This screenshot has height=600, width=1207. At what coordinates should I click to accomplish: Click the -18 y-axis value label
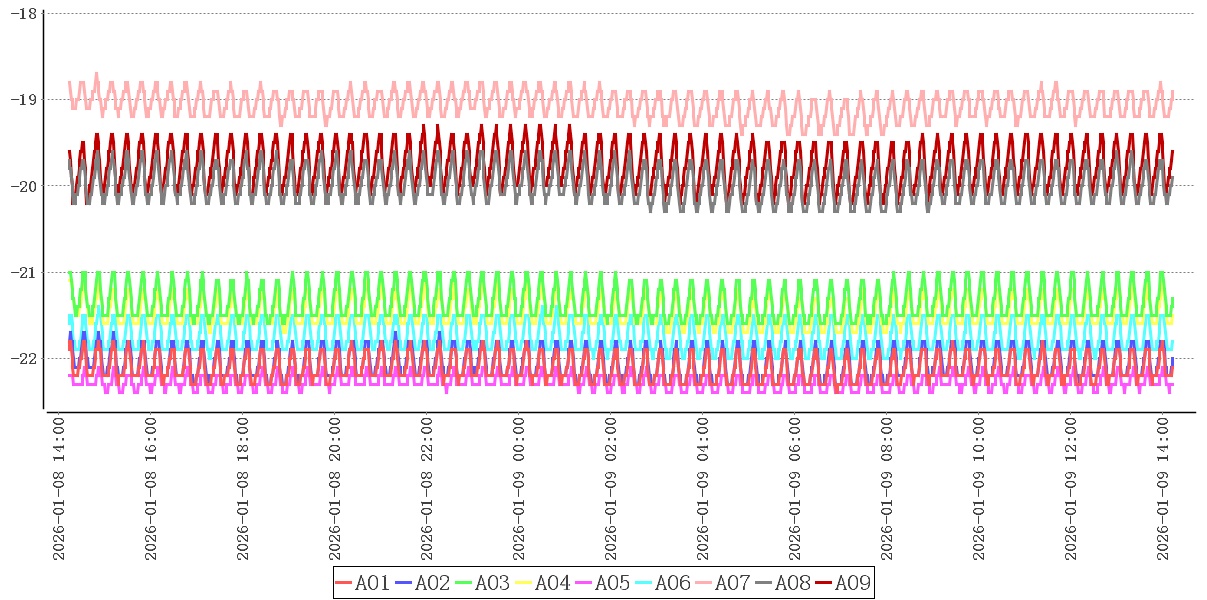25,14
